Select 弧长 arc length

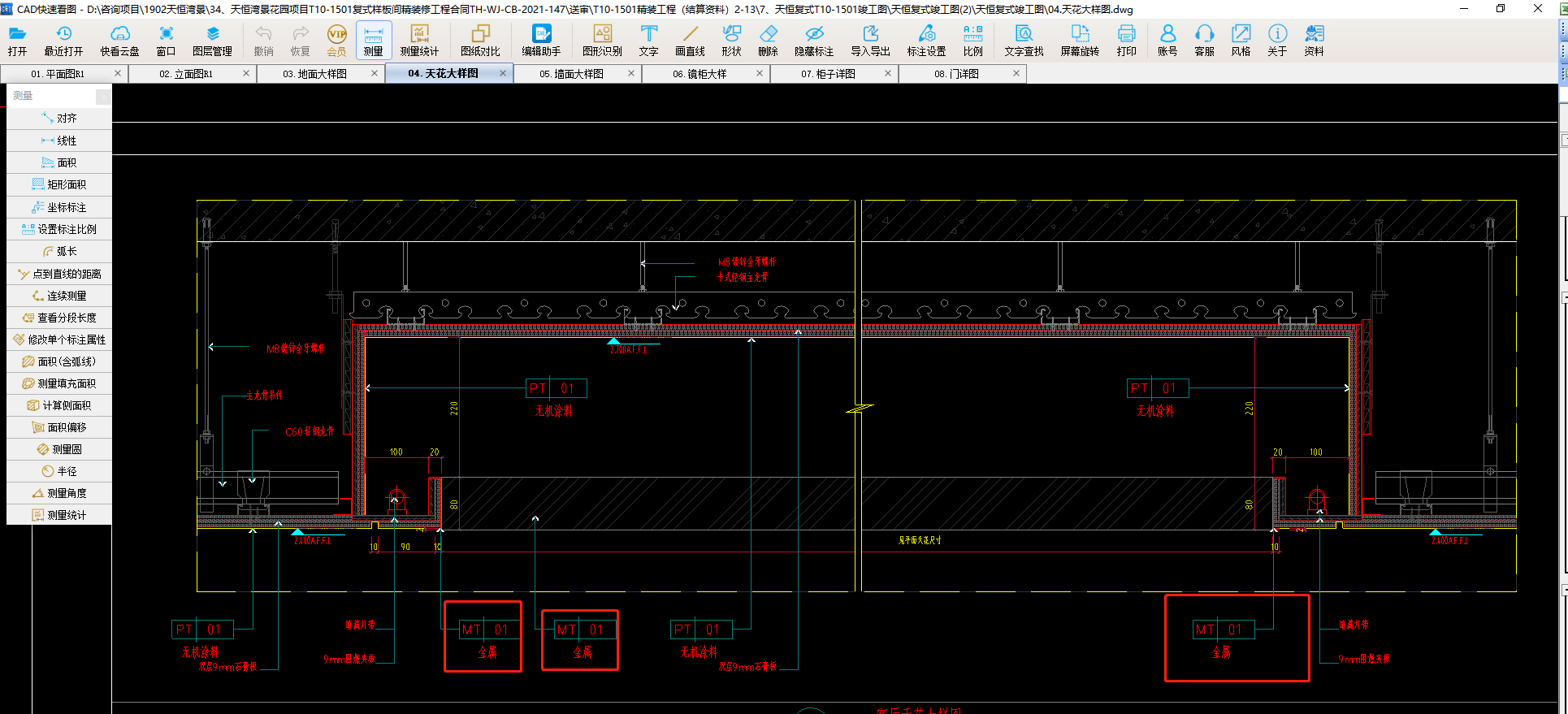[58, 251]
